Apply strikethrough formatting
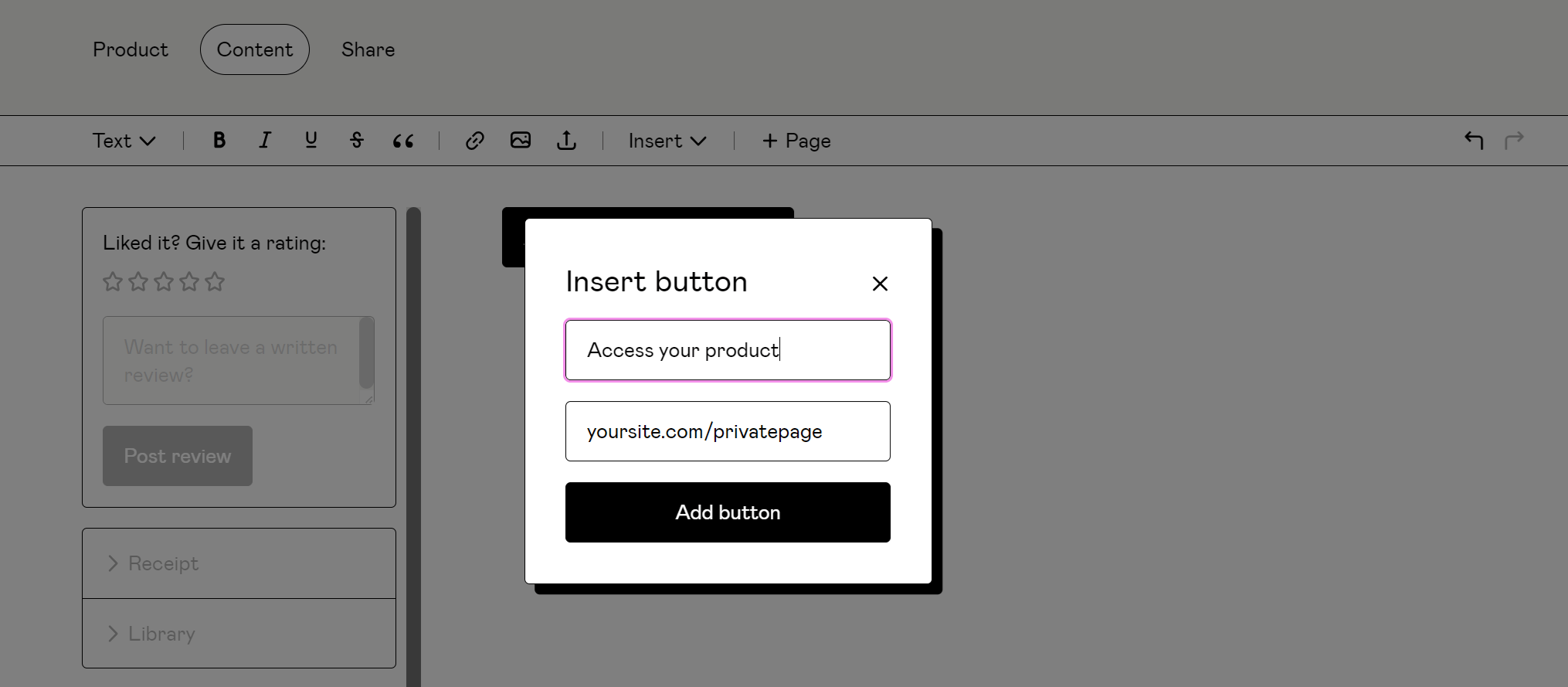This screenshot has width=1568, height=687. [x=356, y=140]
